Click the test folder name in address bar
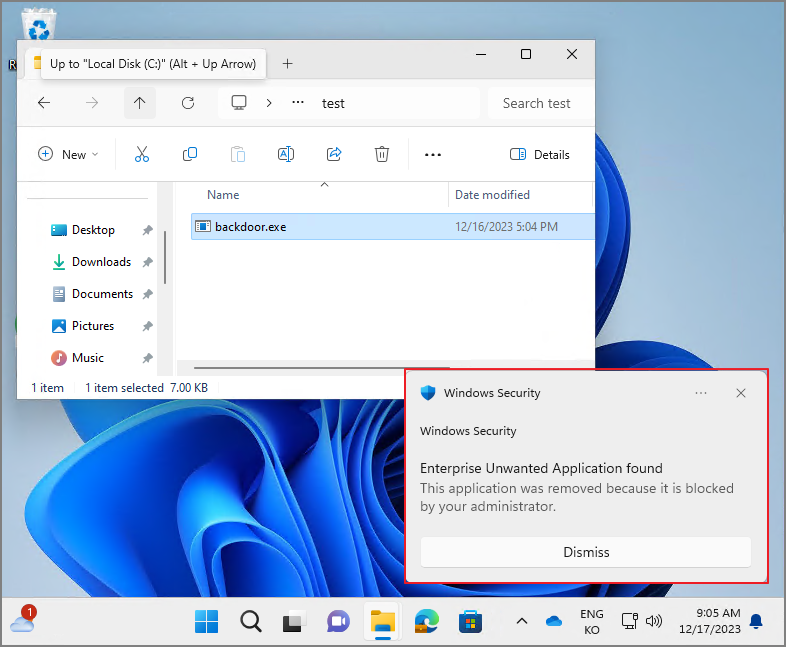This screenshot has width=786, height=647. click(333, 104)
